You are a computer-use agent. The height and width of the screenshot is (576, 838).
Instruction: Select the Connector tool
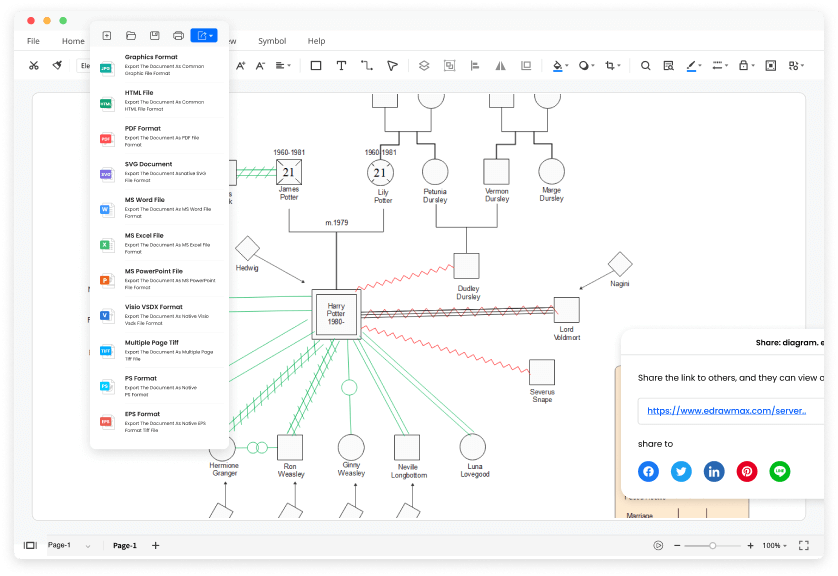click(x=367, y=66)
